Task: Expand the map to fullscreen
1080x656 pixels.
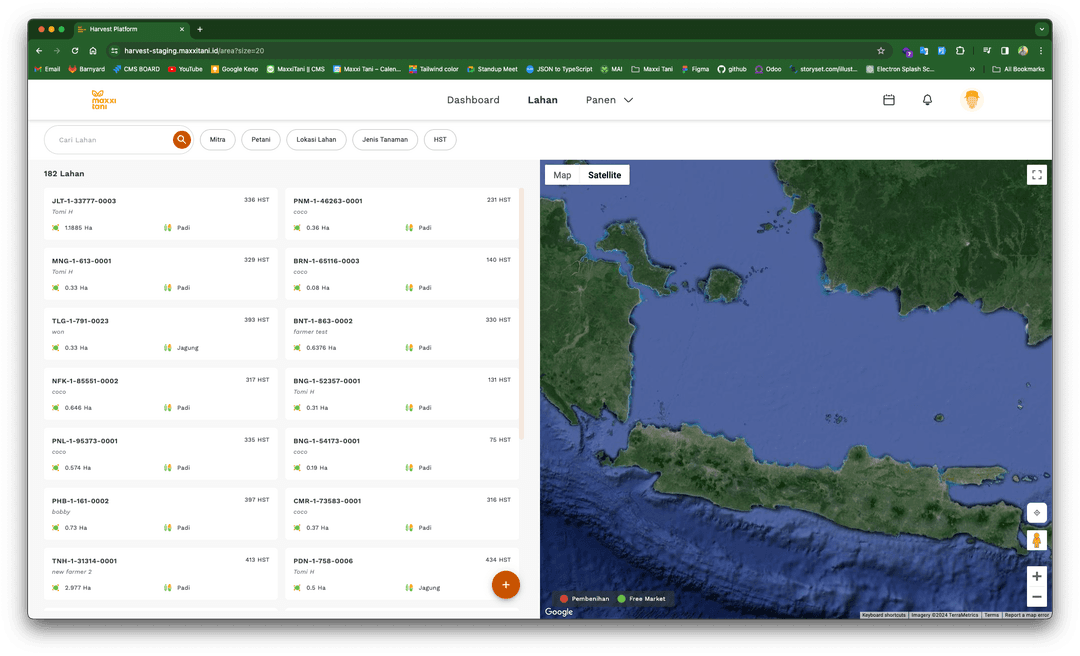Action: (1037, 173)
